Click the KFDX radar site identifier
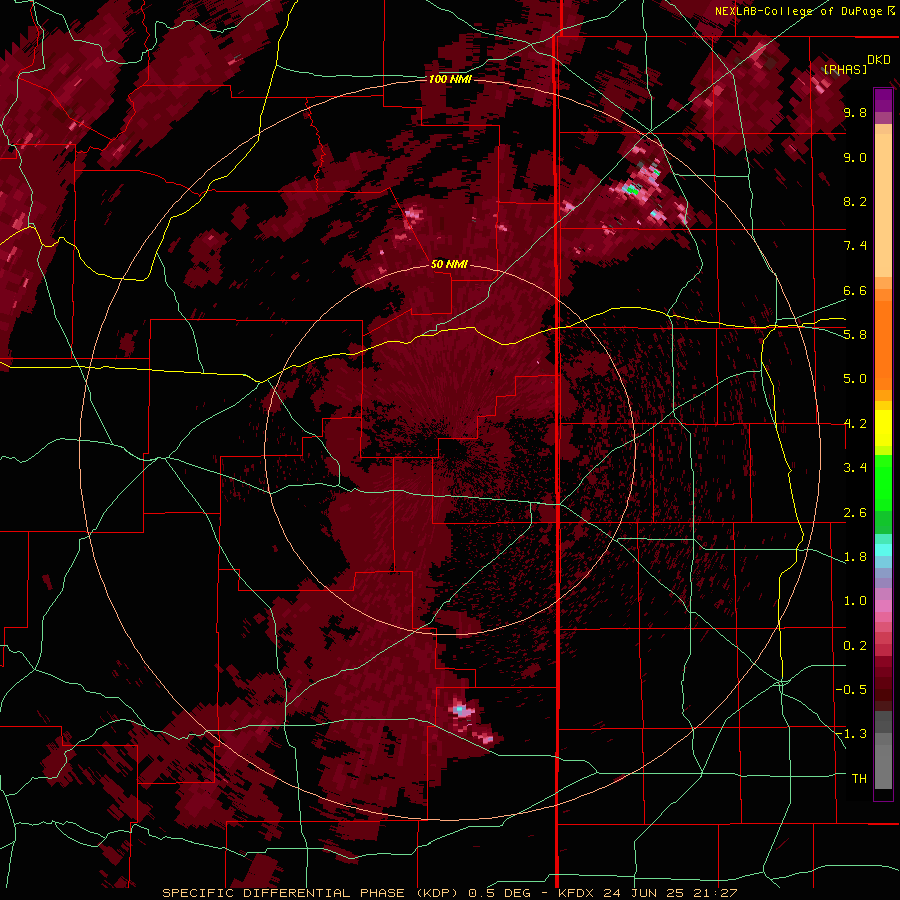The width and height of the screenshot is (900, 900). pyautogui.click(x=576, y=893)
